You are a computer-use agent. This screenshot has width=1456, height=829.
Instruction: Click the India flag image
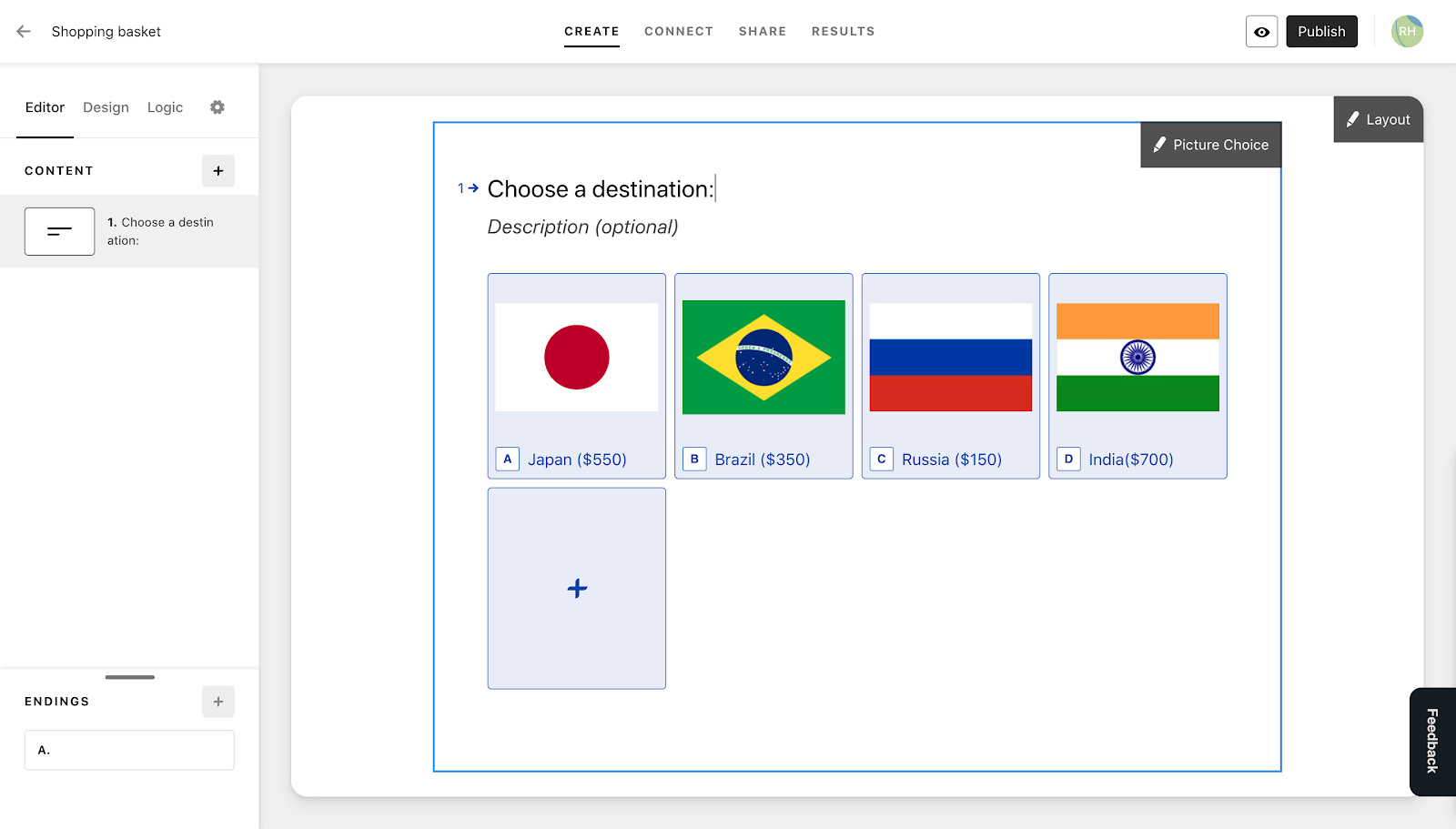pyautogui.click(x=1137, y=357)
